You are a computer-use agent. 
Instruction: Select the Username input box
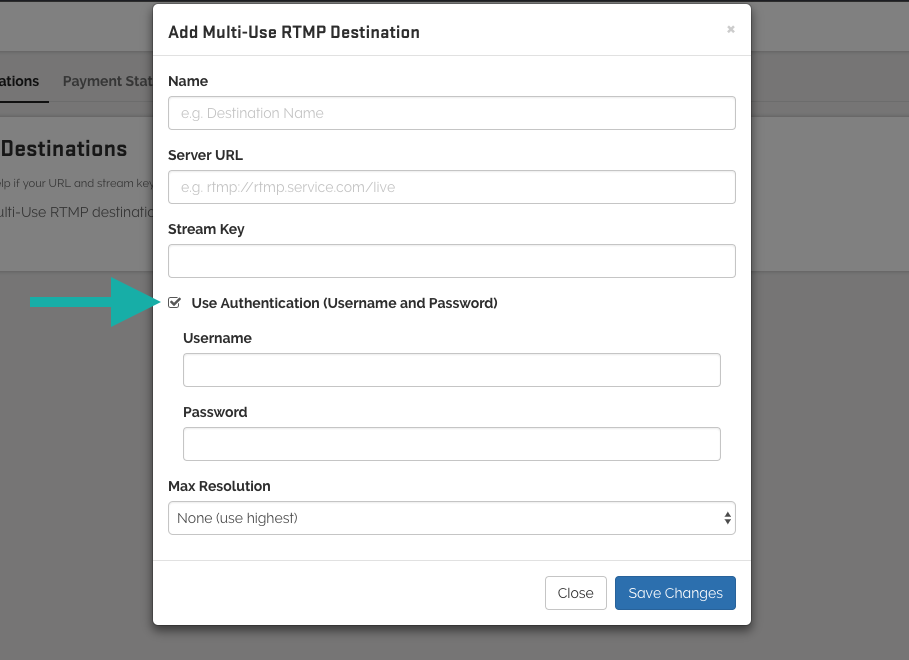tap(451, 370)
